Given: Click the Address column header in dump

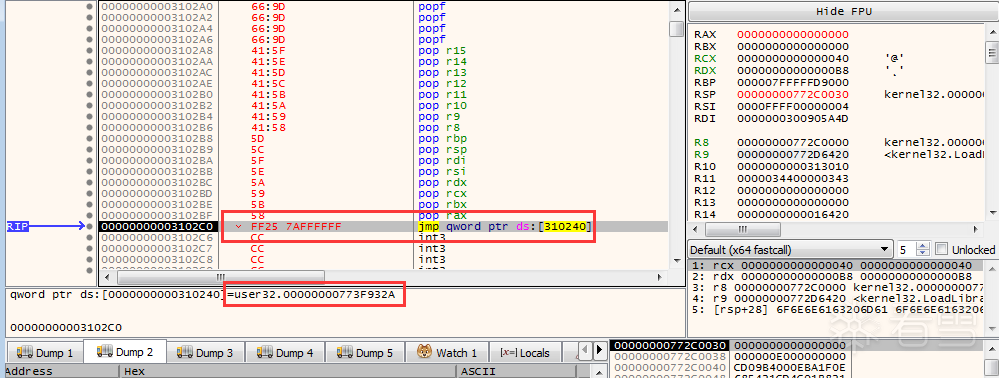Looking at the screenshot, I should click(x=61, y=372).
